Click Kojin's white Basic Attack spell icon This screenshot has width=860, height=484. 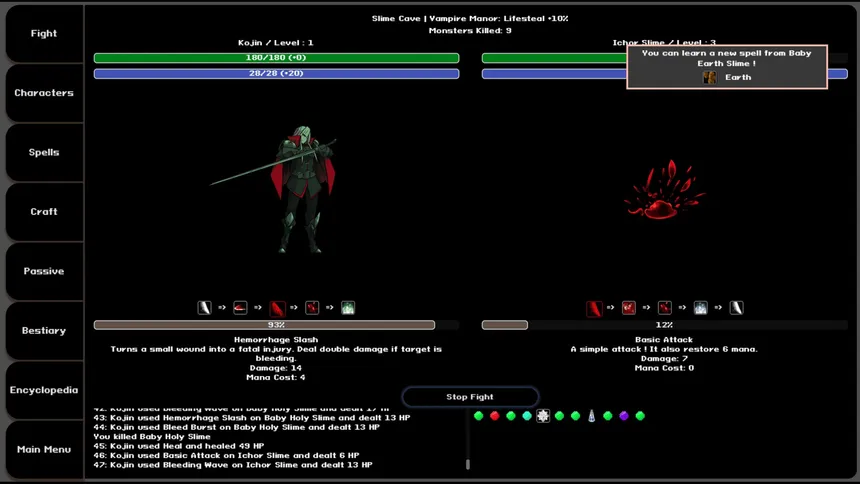point(205,308)
